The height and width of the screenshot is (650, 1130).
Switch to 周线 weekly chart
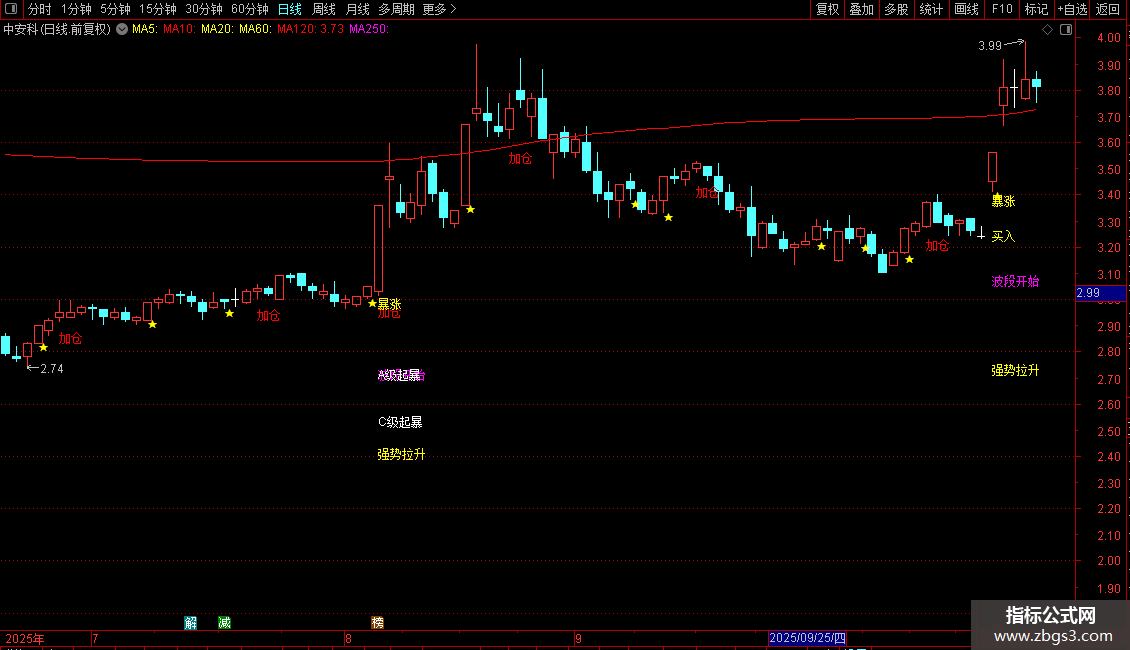click(x=324, y=9)
